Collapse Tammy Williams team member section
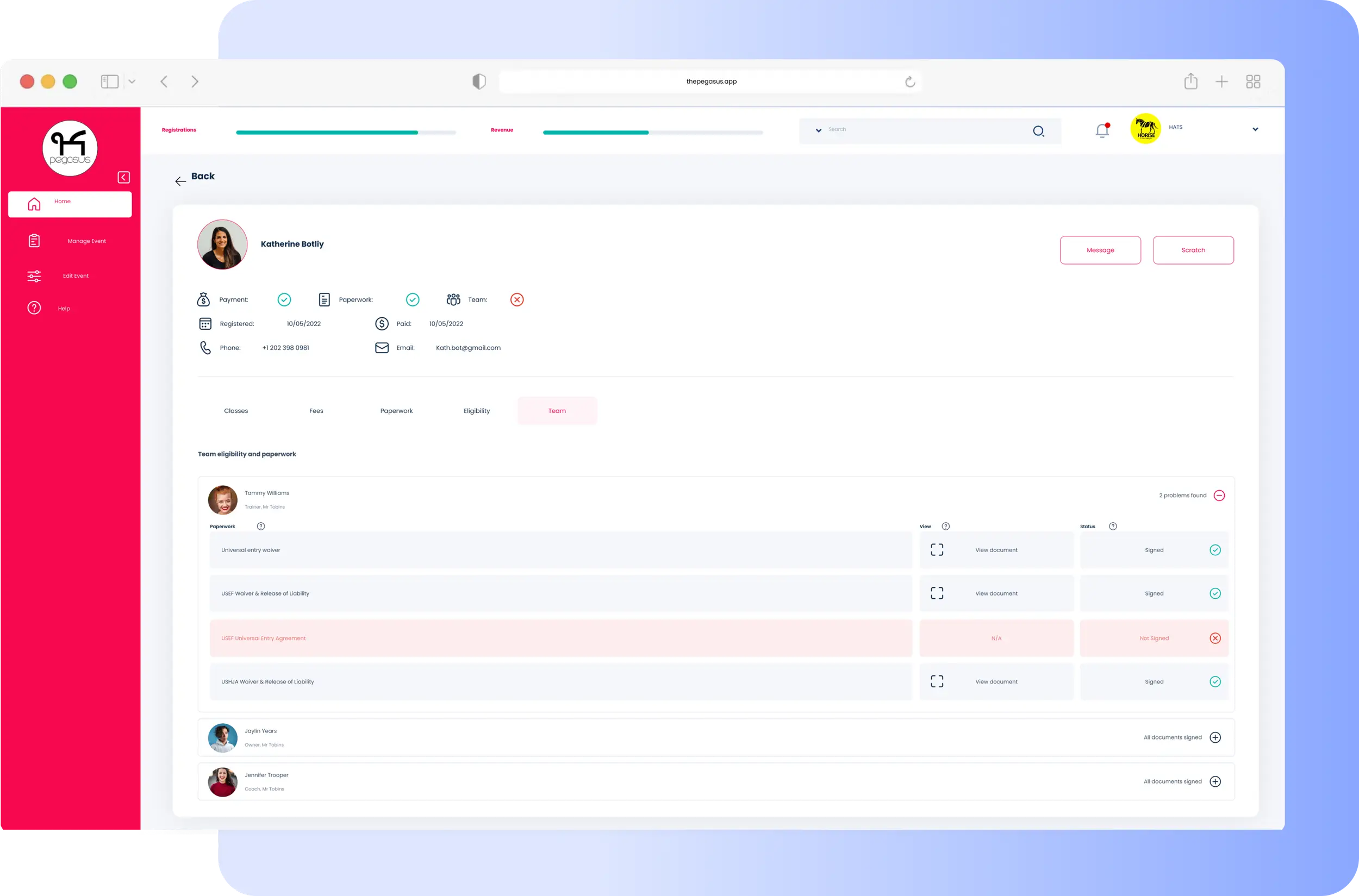 (1219, 496)
